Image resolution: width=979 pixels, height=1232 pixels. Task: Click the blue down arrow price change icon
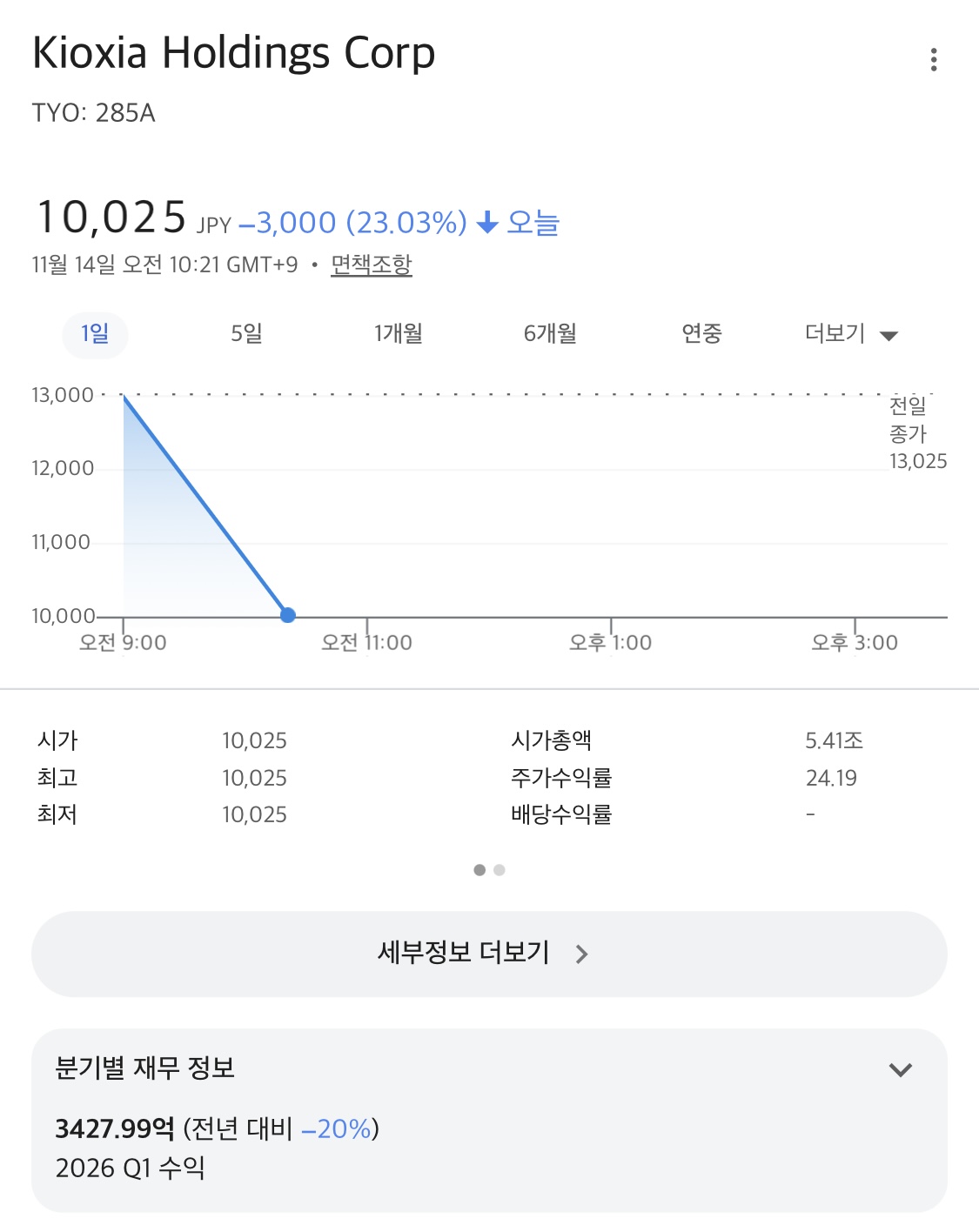487,223
